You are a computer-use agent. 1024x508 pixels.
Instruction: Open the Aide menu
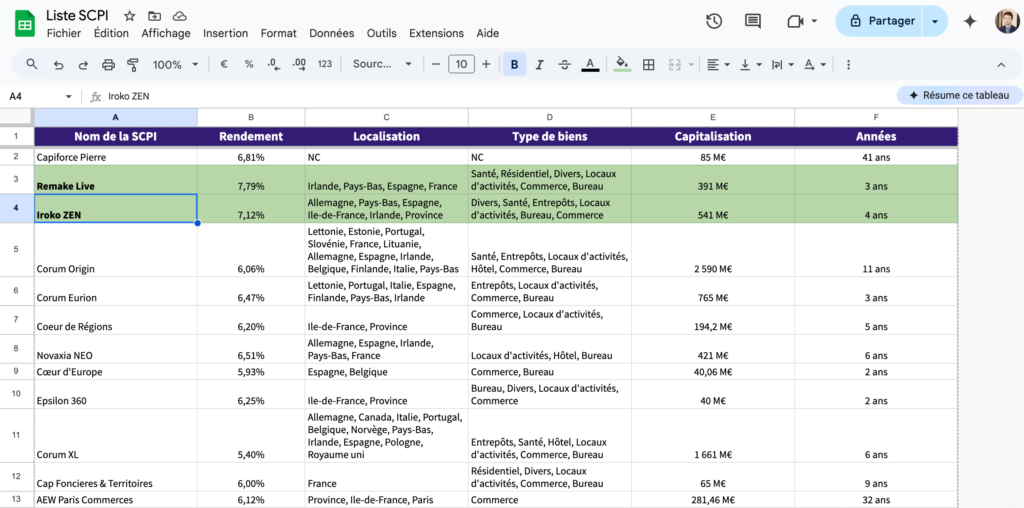pyautogui.click(x=487, y=33)
